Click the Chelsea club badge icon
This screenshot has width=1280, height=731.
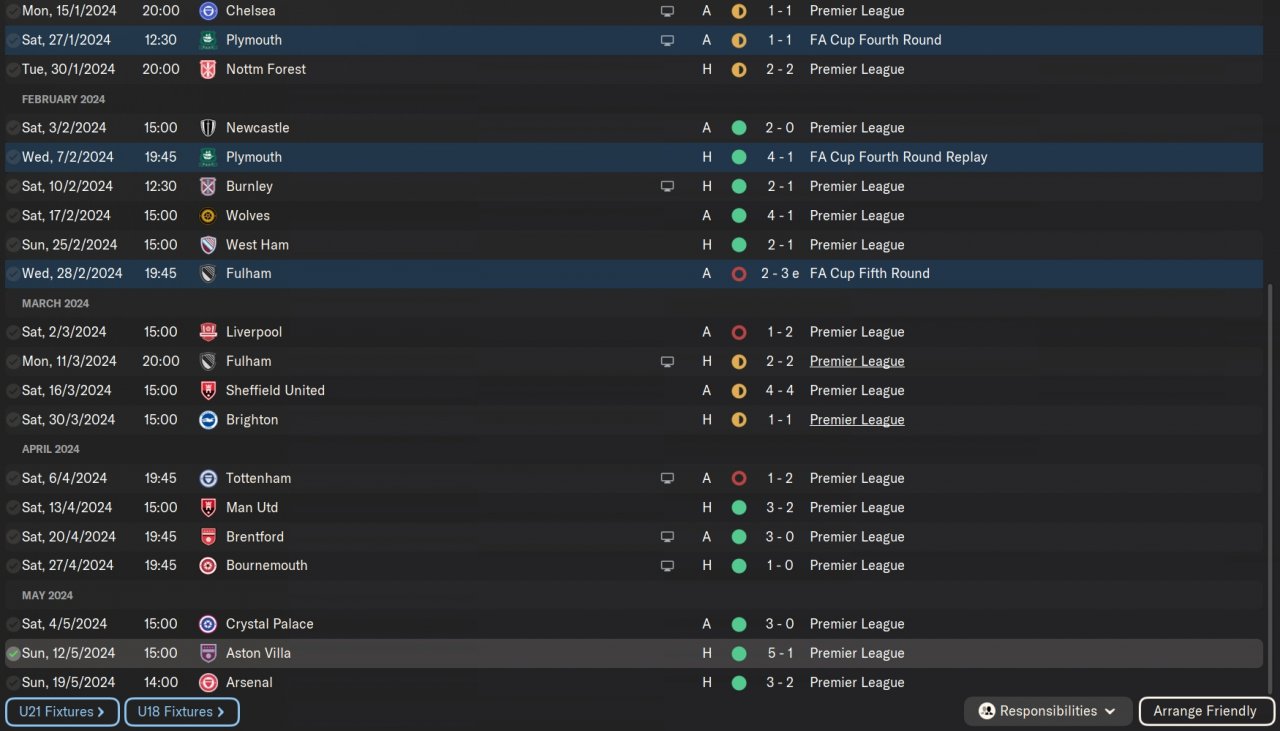[x=208, y=11]
